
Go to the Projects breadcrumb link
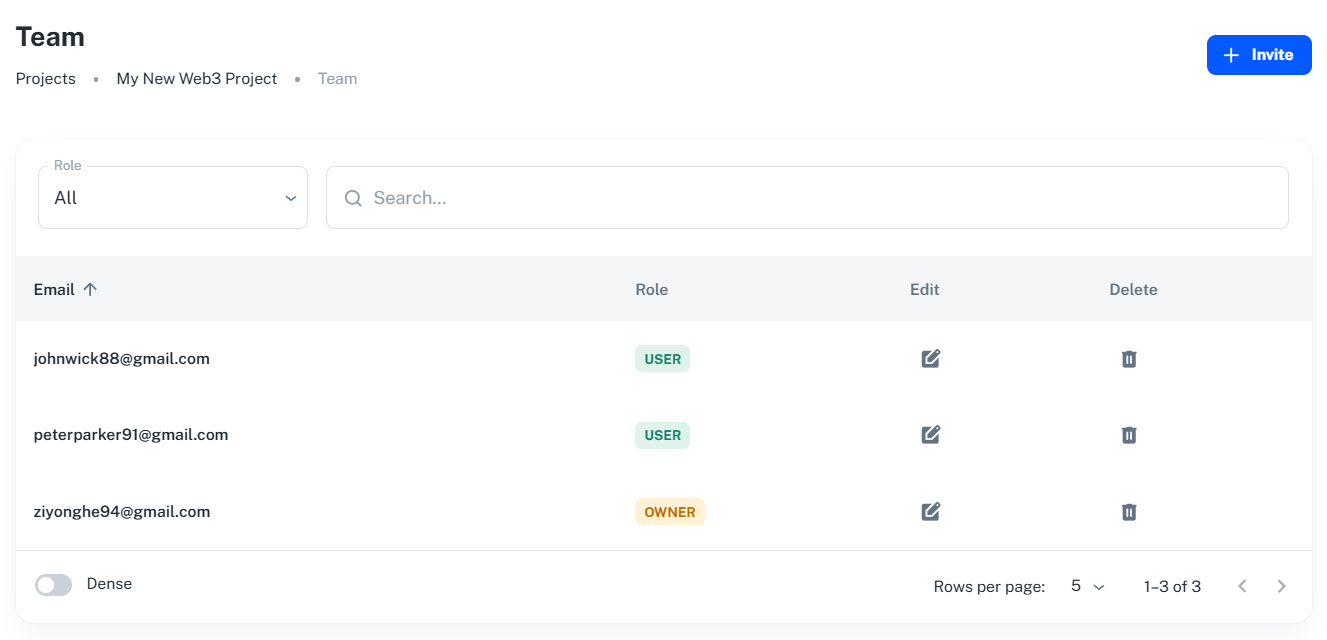tap(46, 78)
